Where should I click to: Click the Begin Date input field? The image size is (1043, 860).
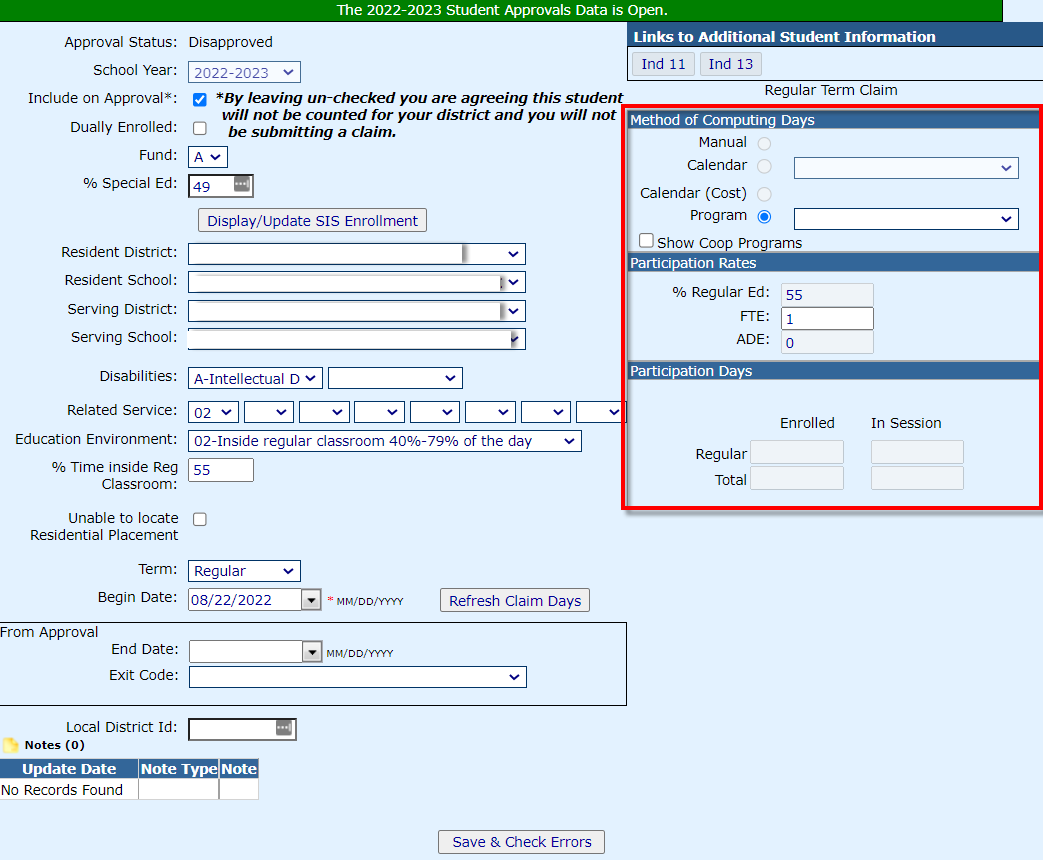[x=245, y=600]
